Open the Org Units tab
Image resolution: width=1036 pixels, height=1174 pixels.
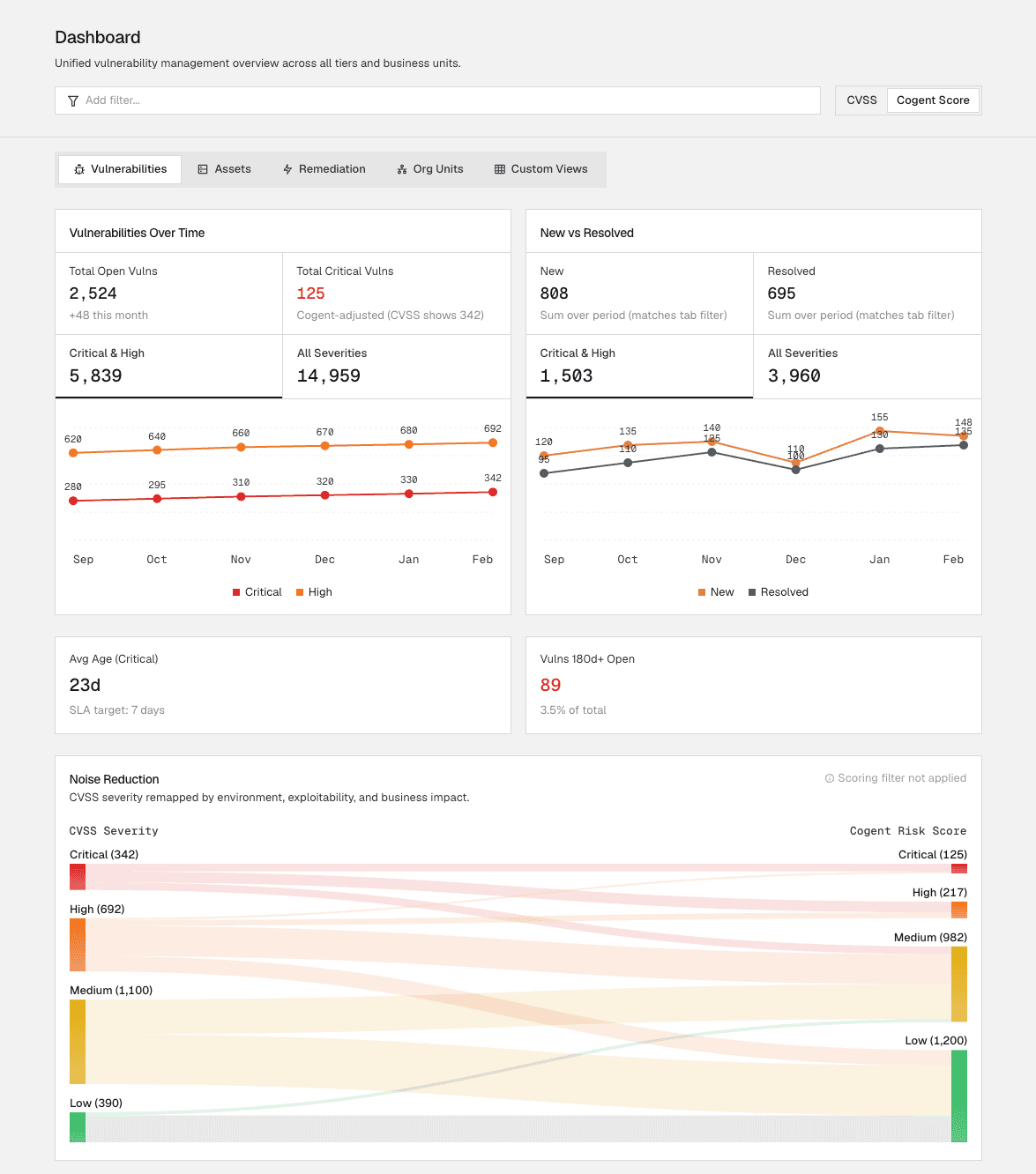tap(430, 169)
